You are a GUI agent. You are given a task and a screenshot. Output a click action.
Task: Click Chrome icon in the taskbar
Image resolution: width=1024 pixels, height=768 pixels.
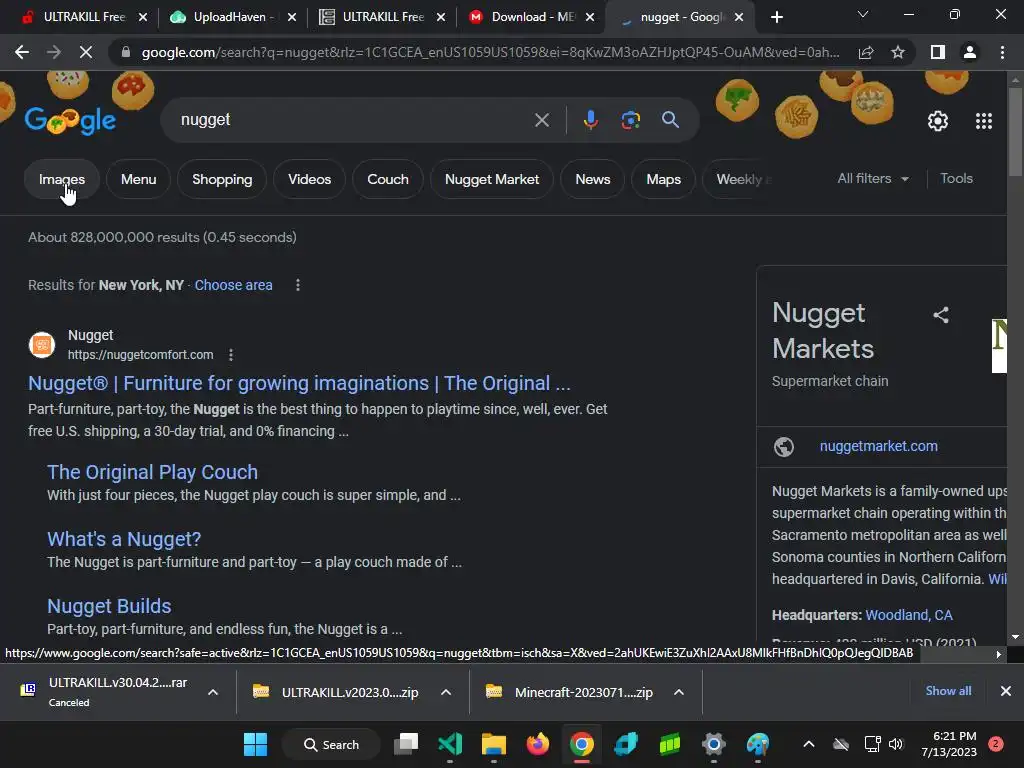coord(581,744)
